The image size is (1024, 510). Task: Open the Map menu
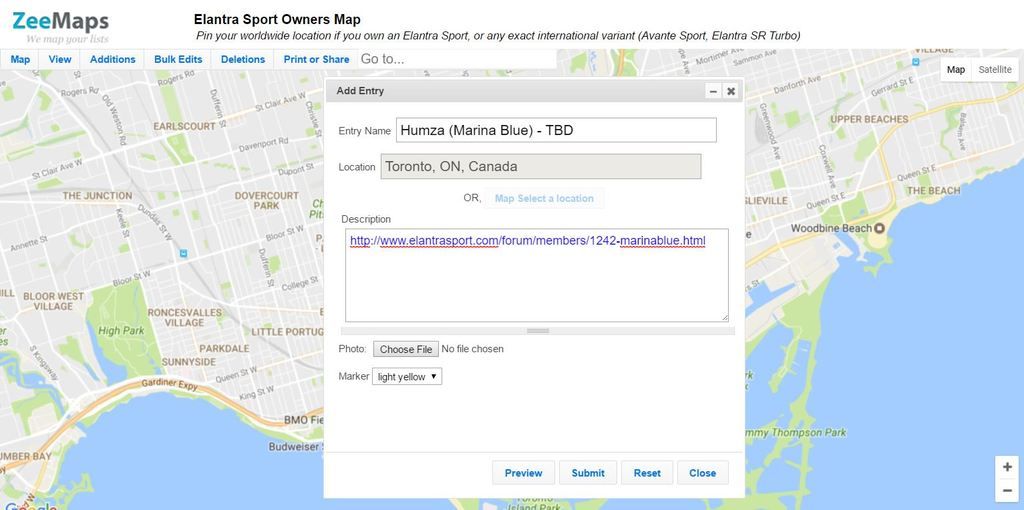[20, 59]
